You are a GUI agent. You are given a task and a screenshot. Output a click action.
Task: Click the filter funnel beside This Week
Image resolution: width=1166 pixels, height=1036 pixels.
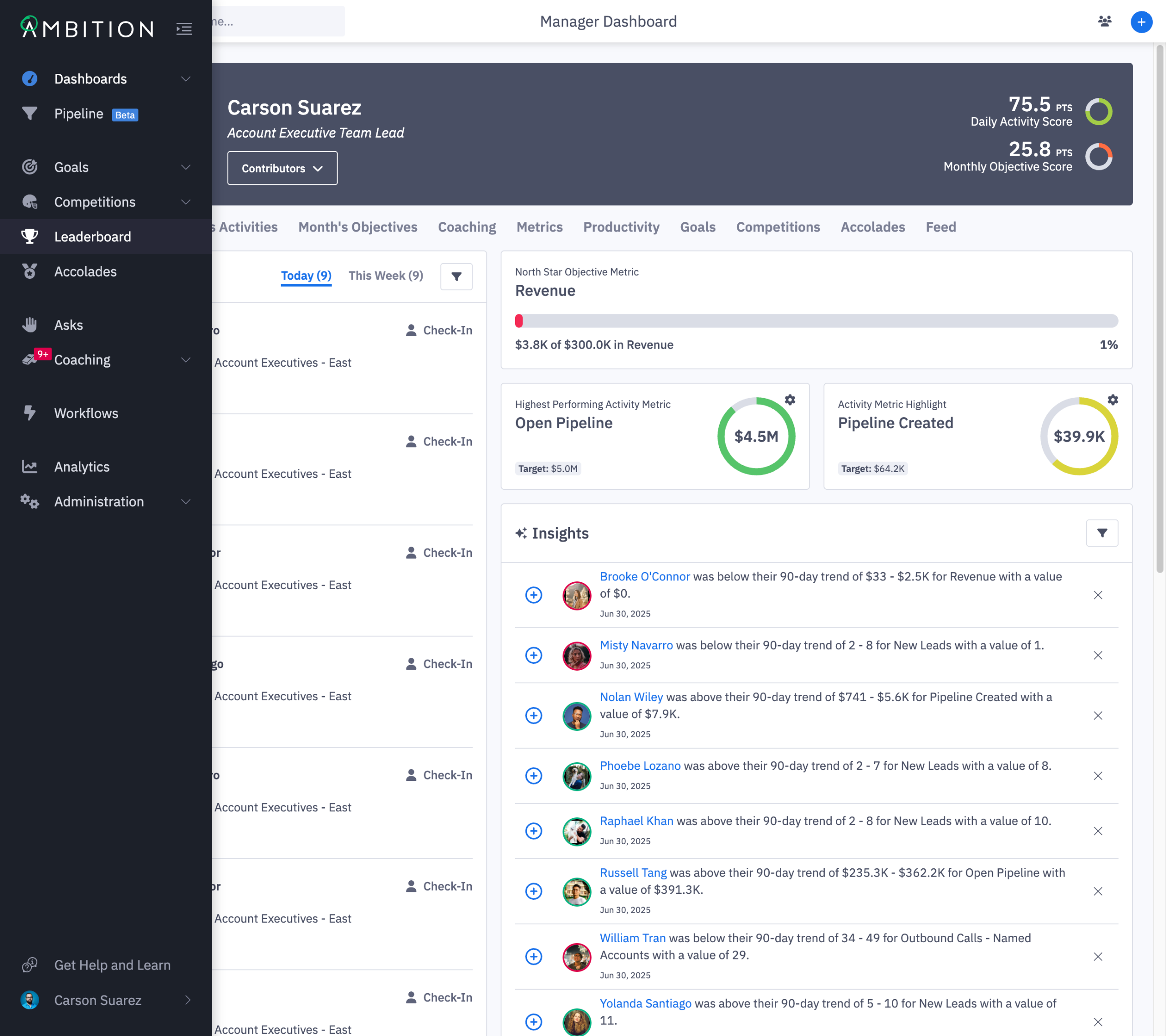(456, 277)
